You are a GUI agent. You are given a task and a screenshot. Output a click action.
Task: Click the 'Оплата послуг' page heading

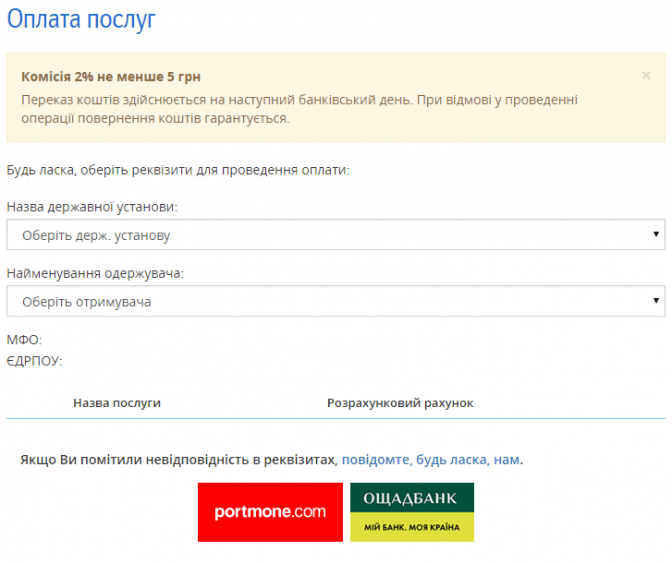[81, 19]
